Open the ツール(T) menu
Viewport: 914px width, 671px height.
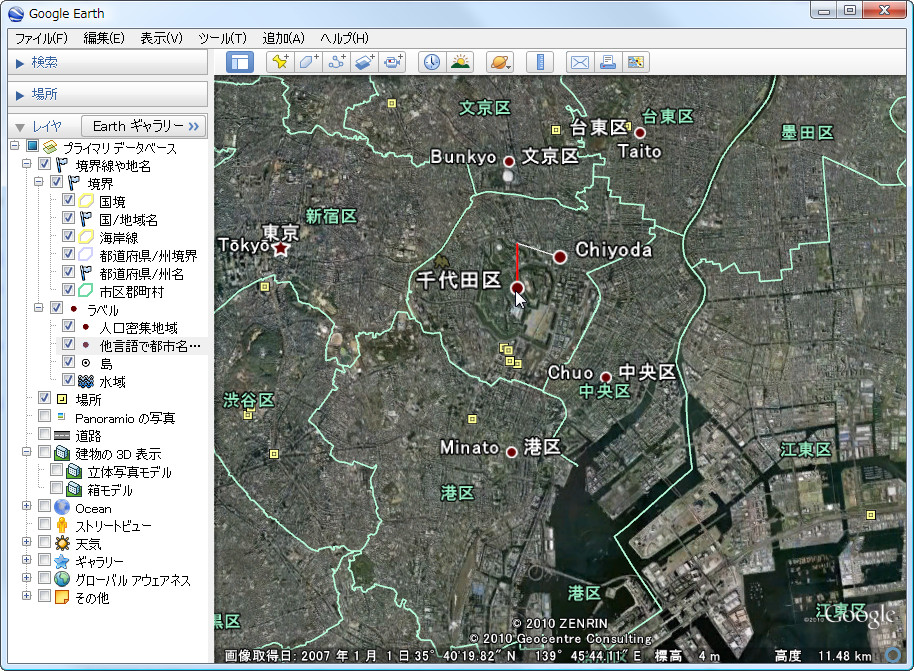(x=222, y=38)
